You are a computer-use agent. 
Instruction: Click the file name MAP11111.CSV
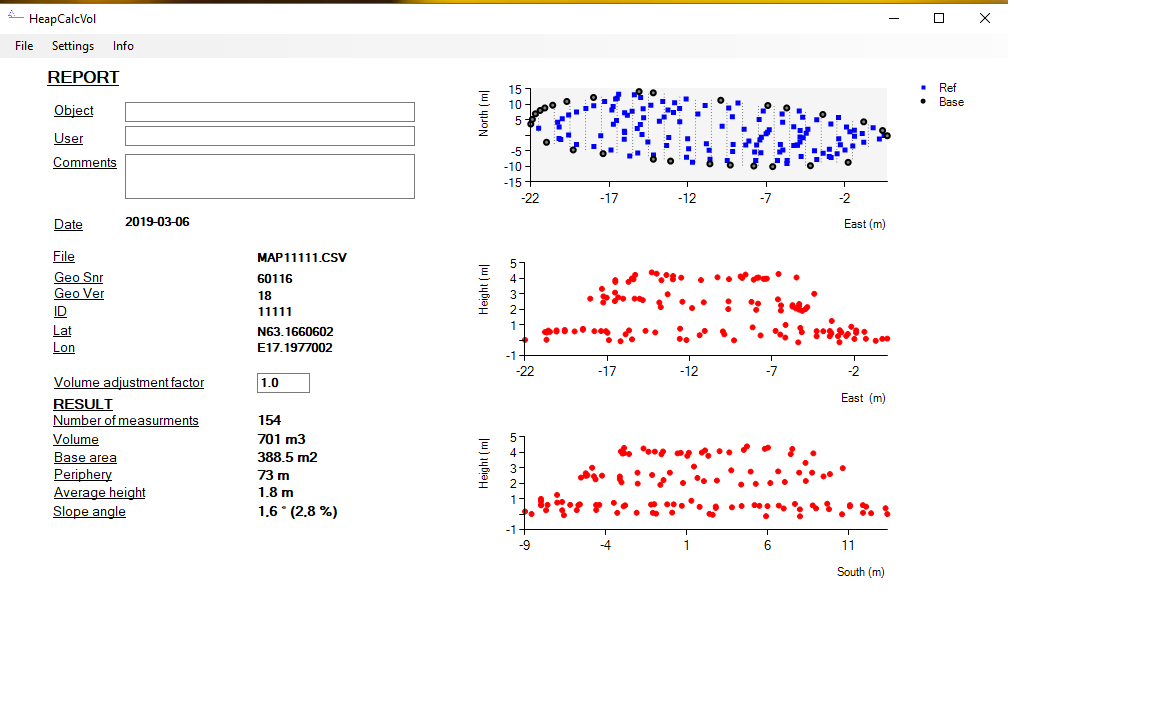pos(302,258)
